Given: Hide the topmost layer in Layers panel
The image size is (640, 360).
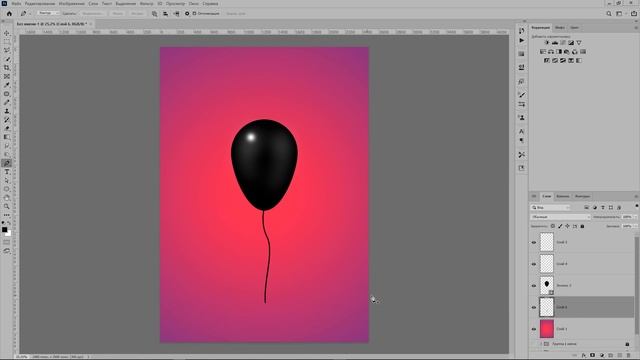Looking at the screenshot, I should pyautogui.click(x=534, y=242).
